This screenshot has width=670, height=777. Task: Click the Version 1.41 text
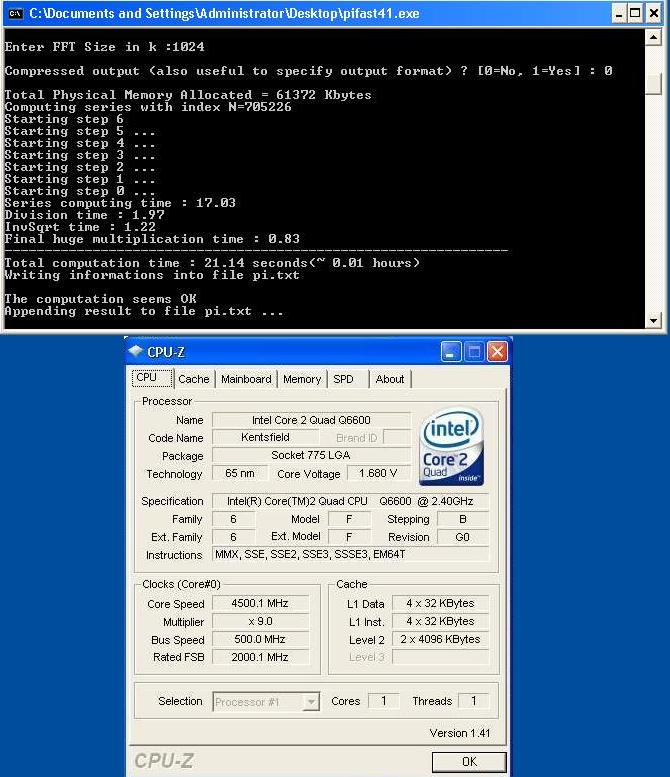[459, 733]
